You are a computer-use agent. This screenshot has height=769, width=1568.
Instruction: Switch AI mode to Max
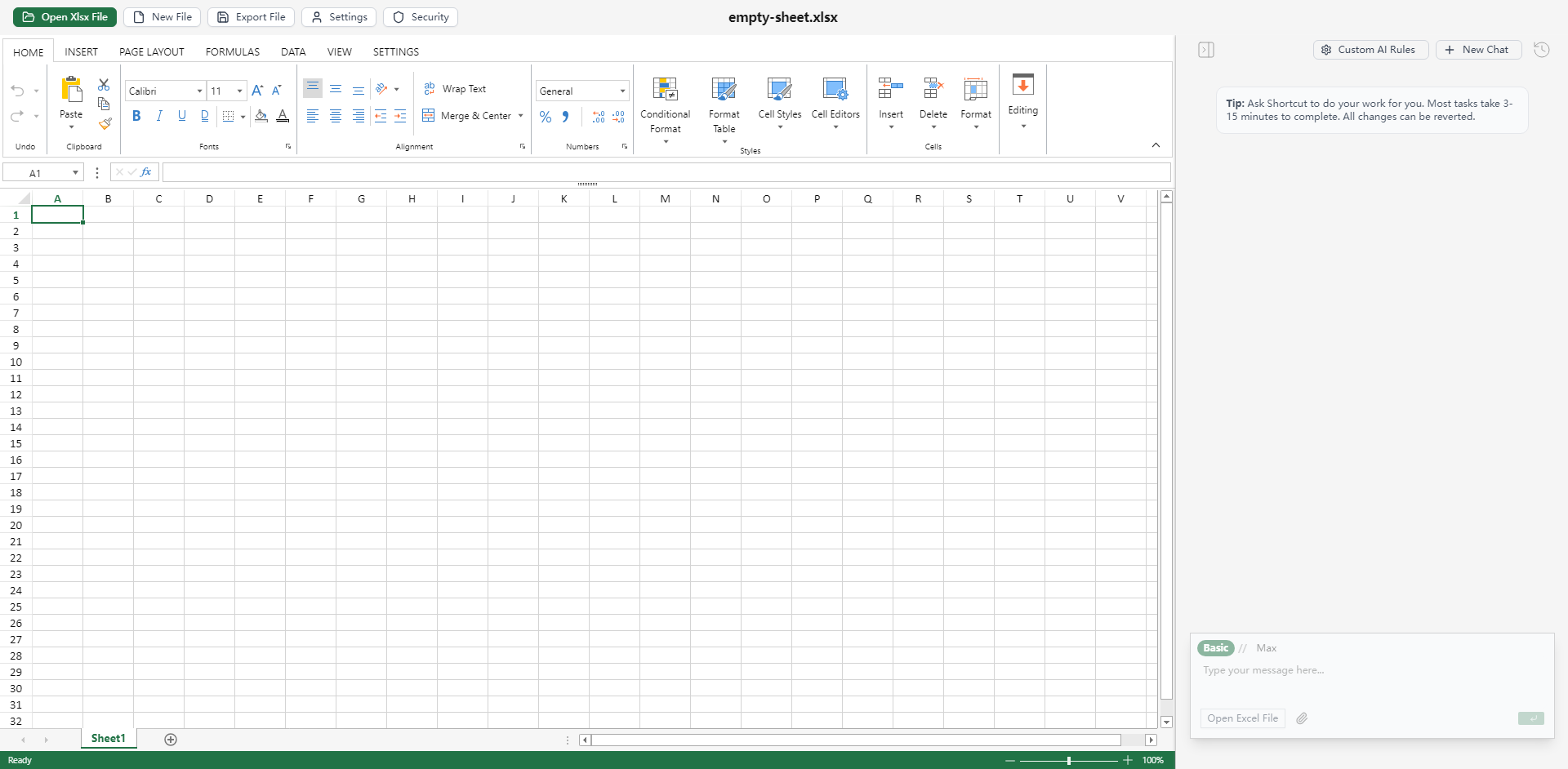point(1266,648)
